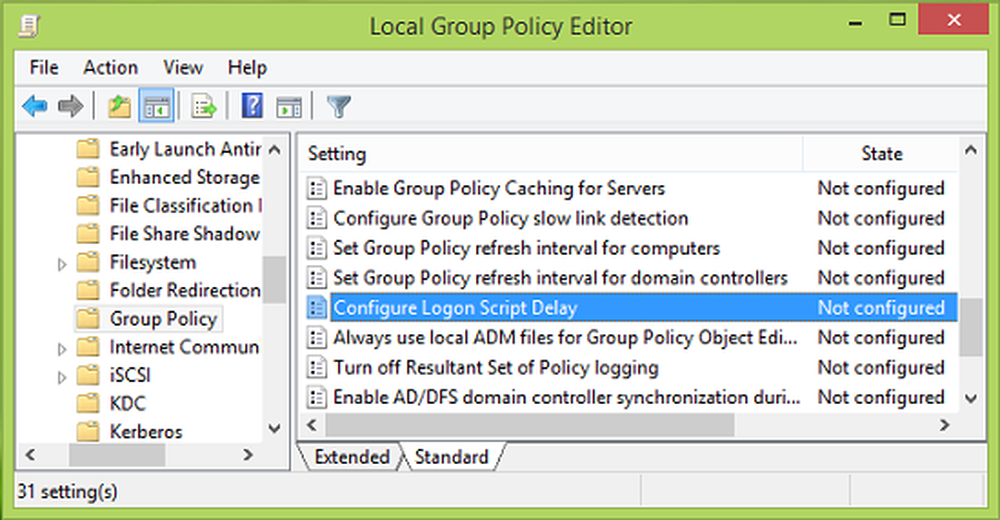Click the Forward arrow toolbar icon
The image size is (1000, 520).
(x=69, y=105)
